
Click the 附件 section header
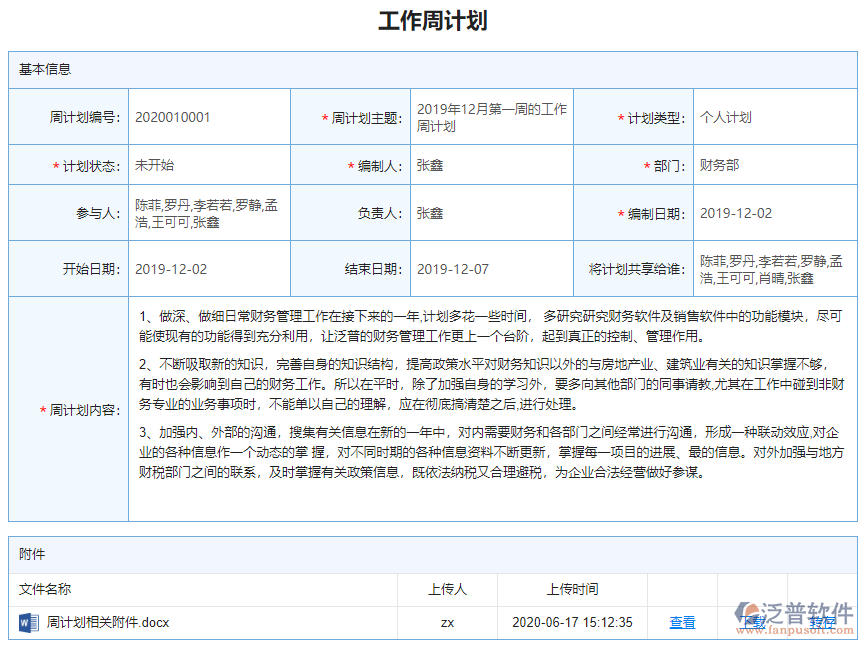coord(30,554)
